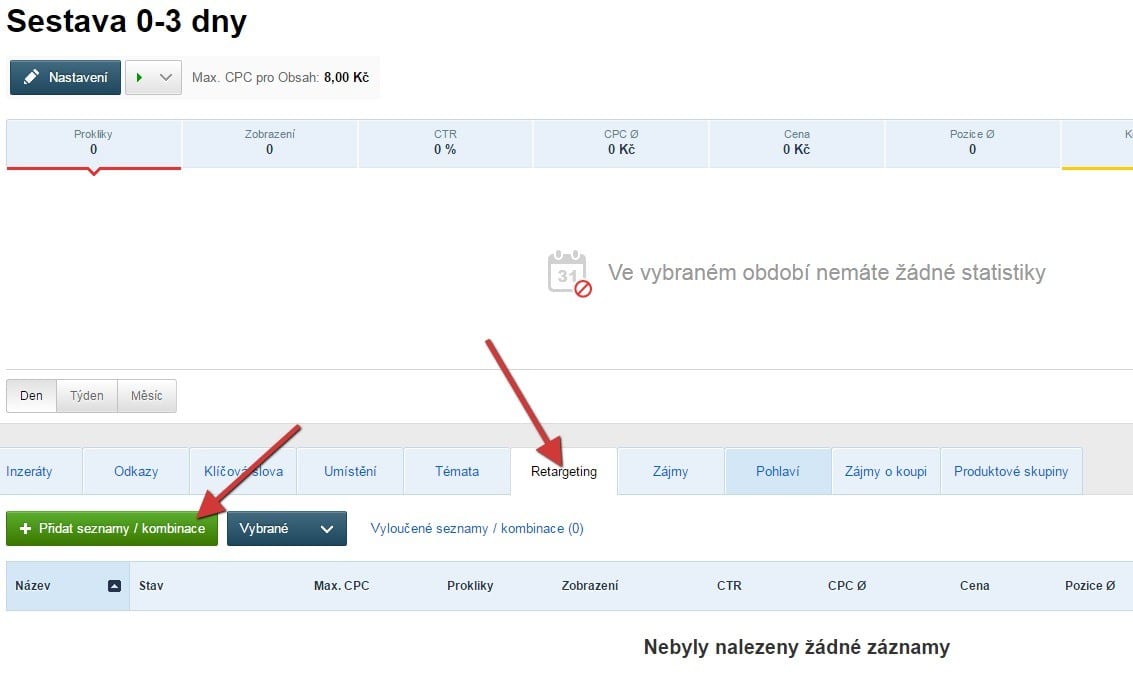The width and height of the screenshot is (1133, 683).
Task: Click the no-statistics calendar icon
Action: click(569, 273)
